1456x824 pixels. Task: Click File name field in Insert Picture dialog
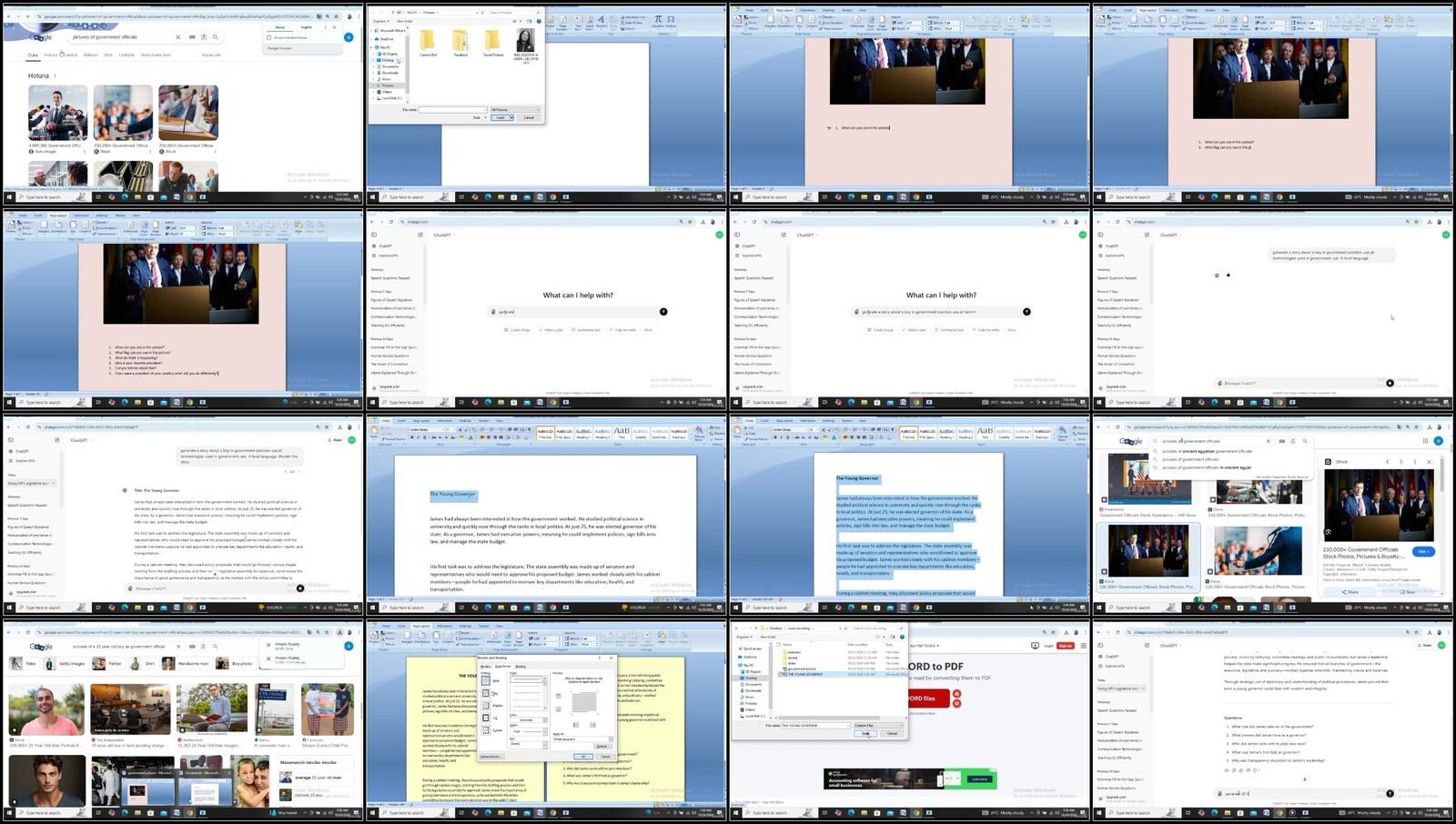pos(452,110)
